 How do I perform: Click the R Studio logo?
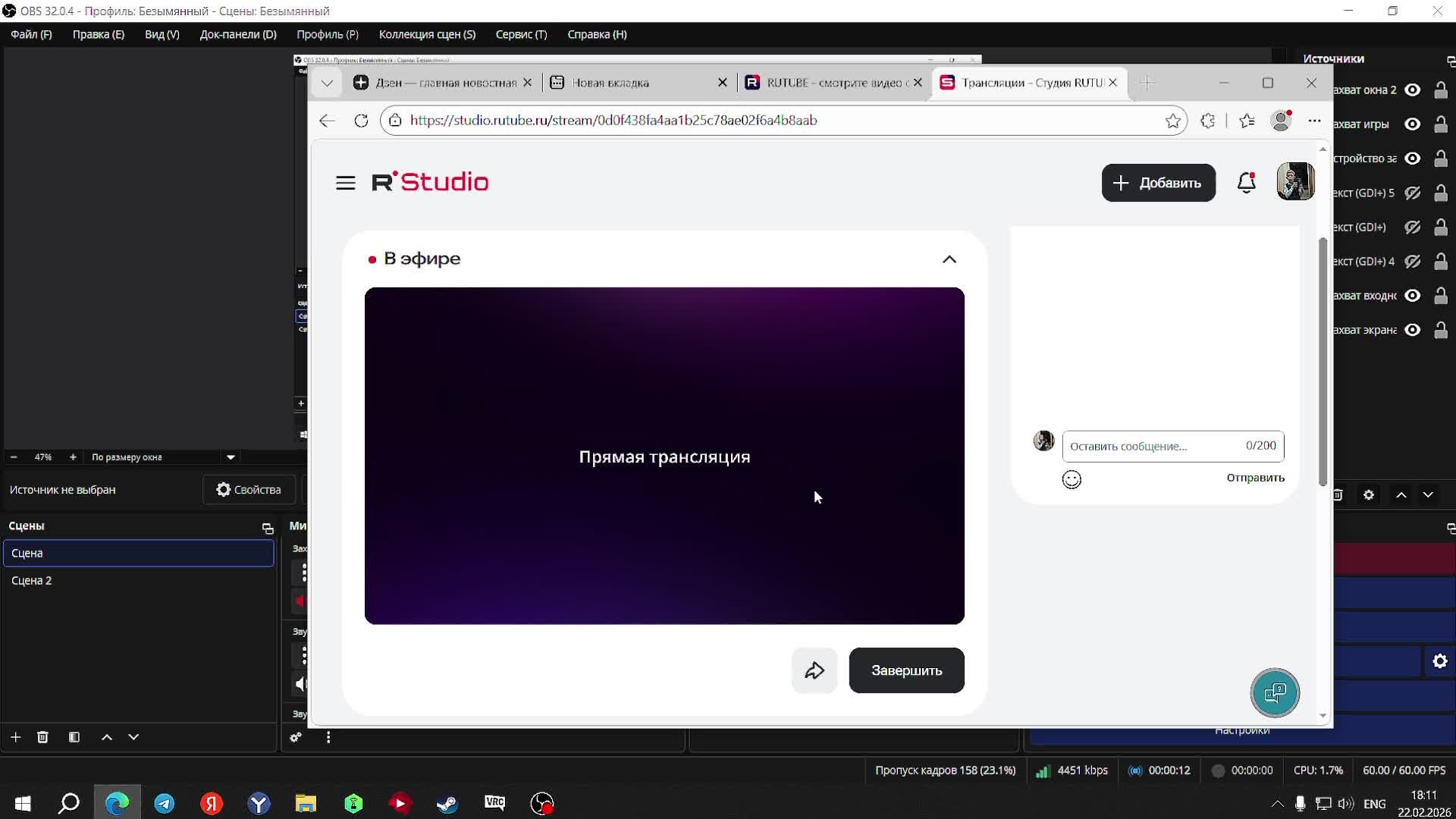coord(430,182)
